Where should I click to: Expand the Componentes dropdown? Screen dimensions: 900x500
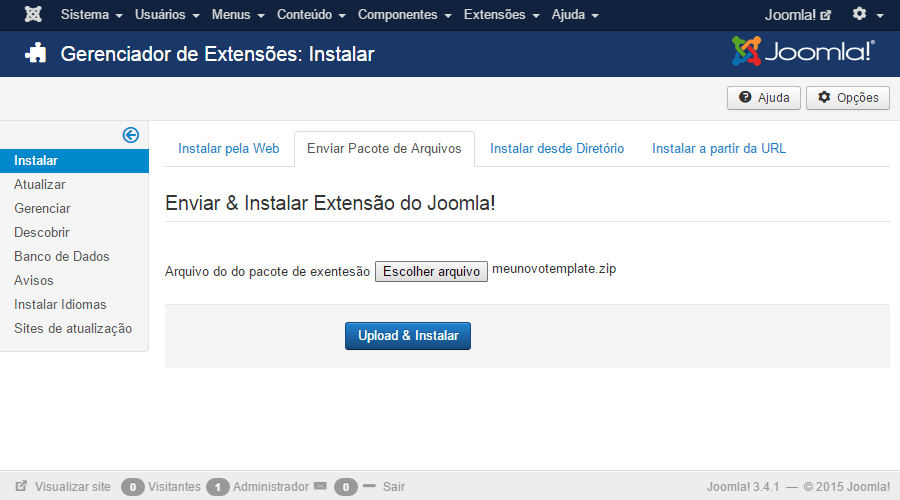[x=405, y=14]
